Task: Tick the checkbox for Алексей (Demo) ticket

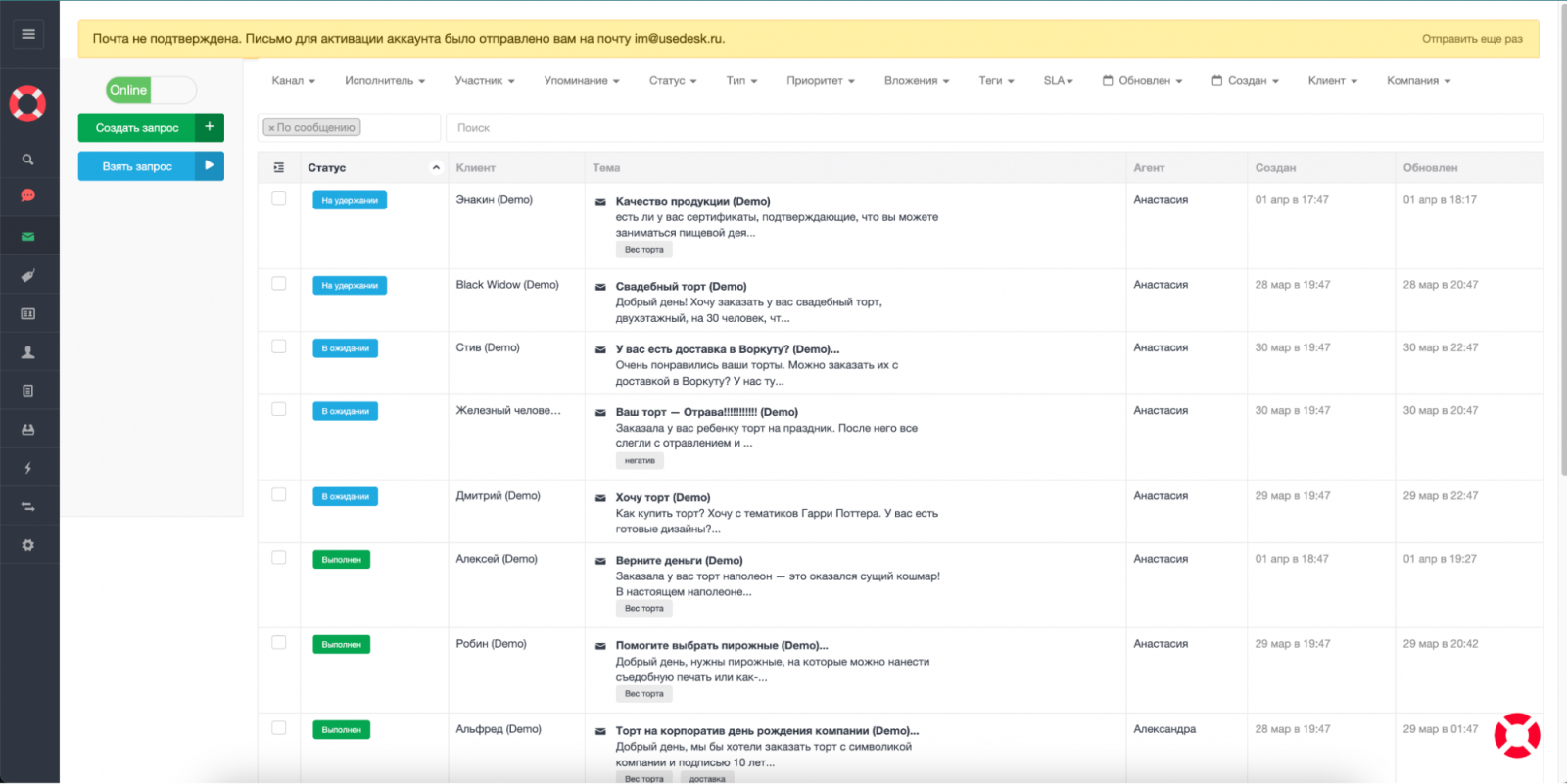Action: coord(279,558)
